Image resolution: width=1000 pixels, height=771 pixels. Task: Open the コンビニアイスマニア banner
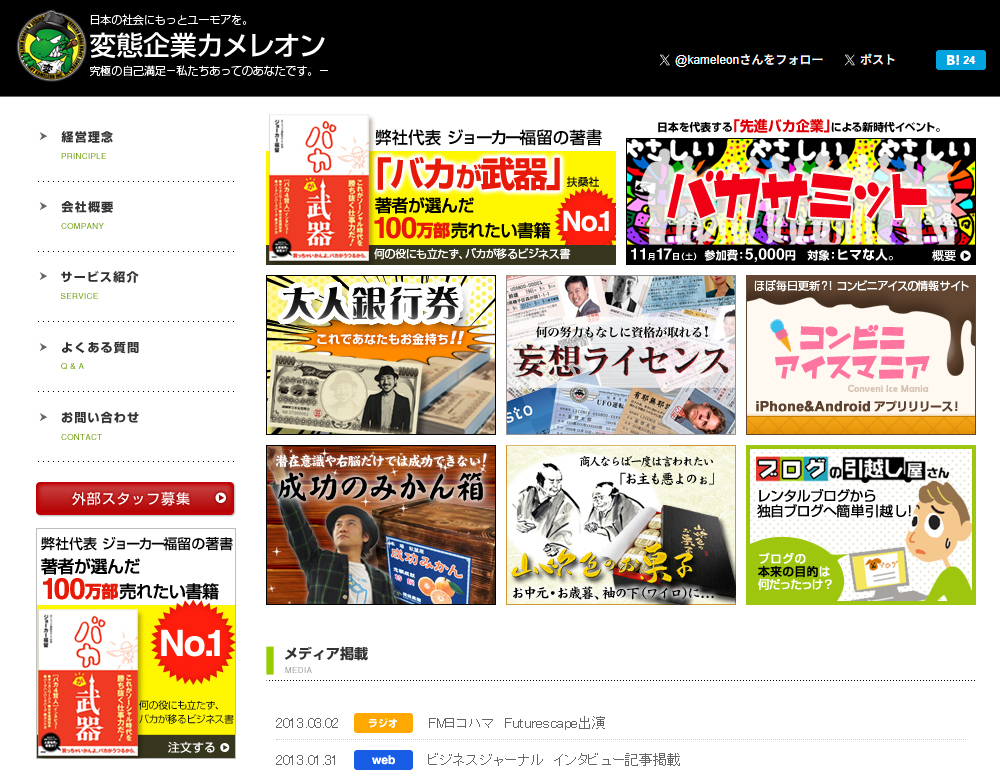(x=860, y=355)
